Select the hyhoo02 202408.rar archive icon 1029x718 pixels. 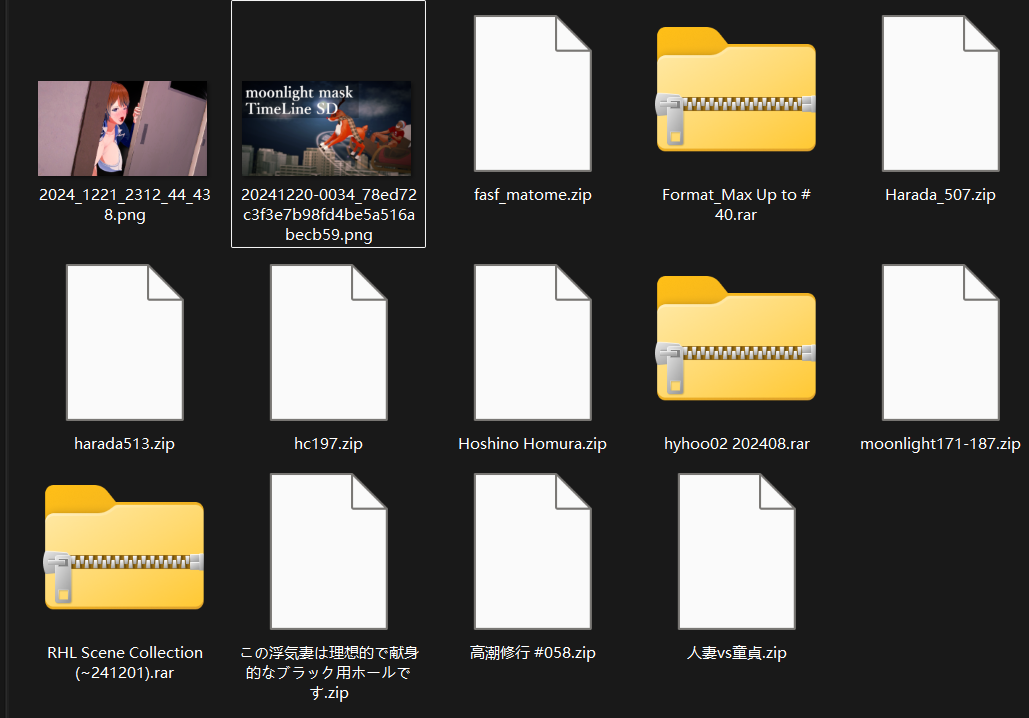736,340
